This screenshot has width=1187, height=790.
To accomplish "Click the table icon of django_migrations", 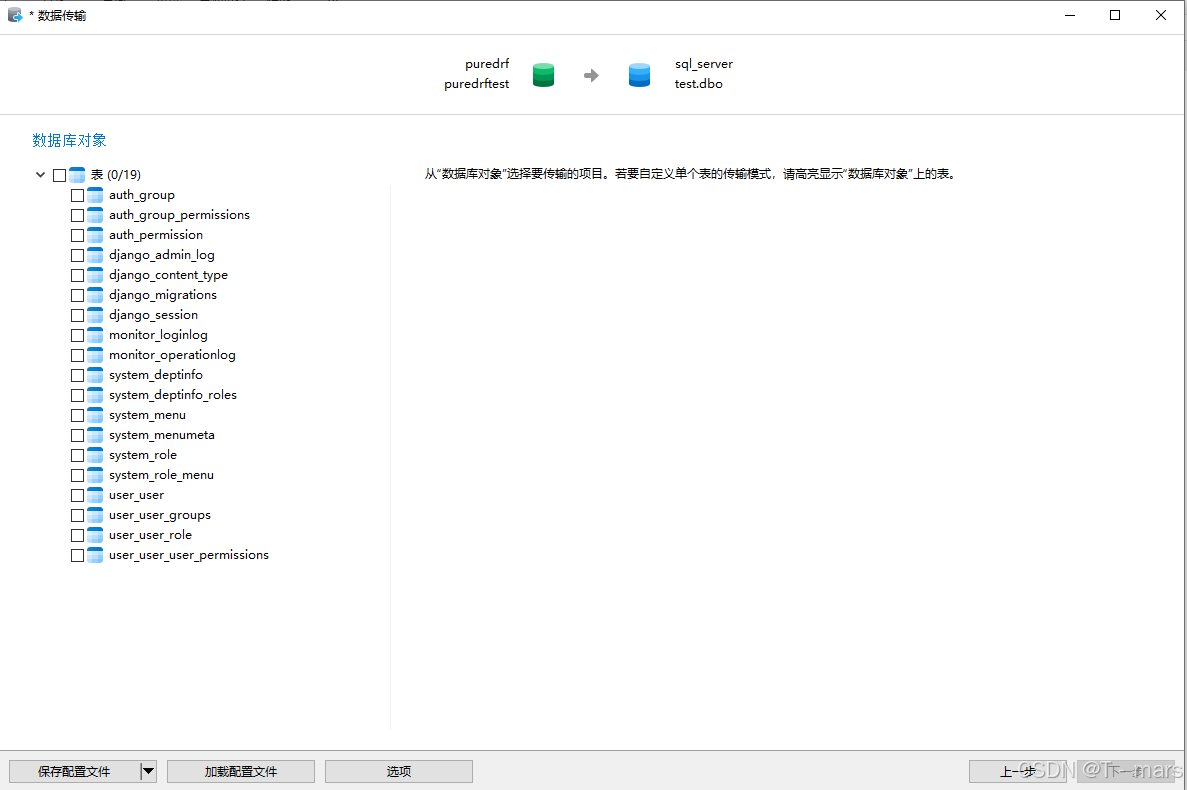I will click(x=95, y=295).
